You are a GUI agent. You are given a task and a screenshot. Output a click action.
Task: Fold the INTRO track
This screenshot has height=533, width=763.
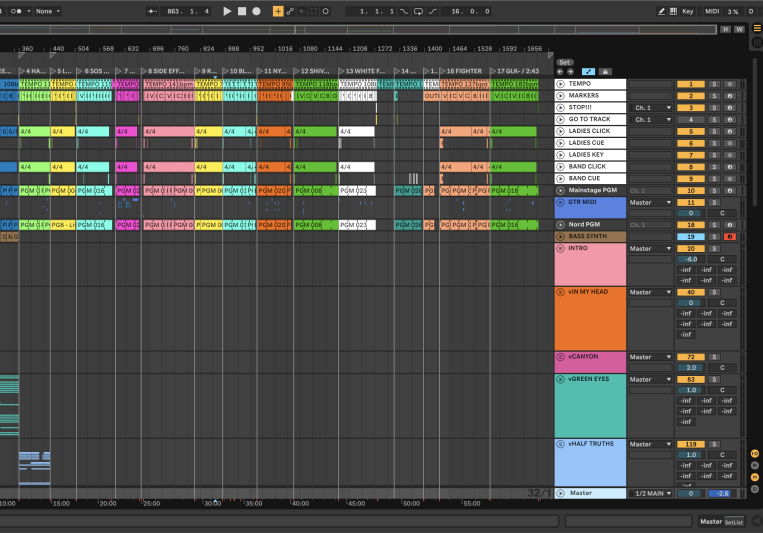pos(560,248)
